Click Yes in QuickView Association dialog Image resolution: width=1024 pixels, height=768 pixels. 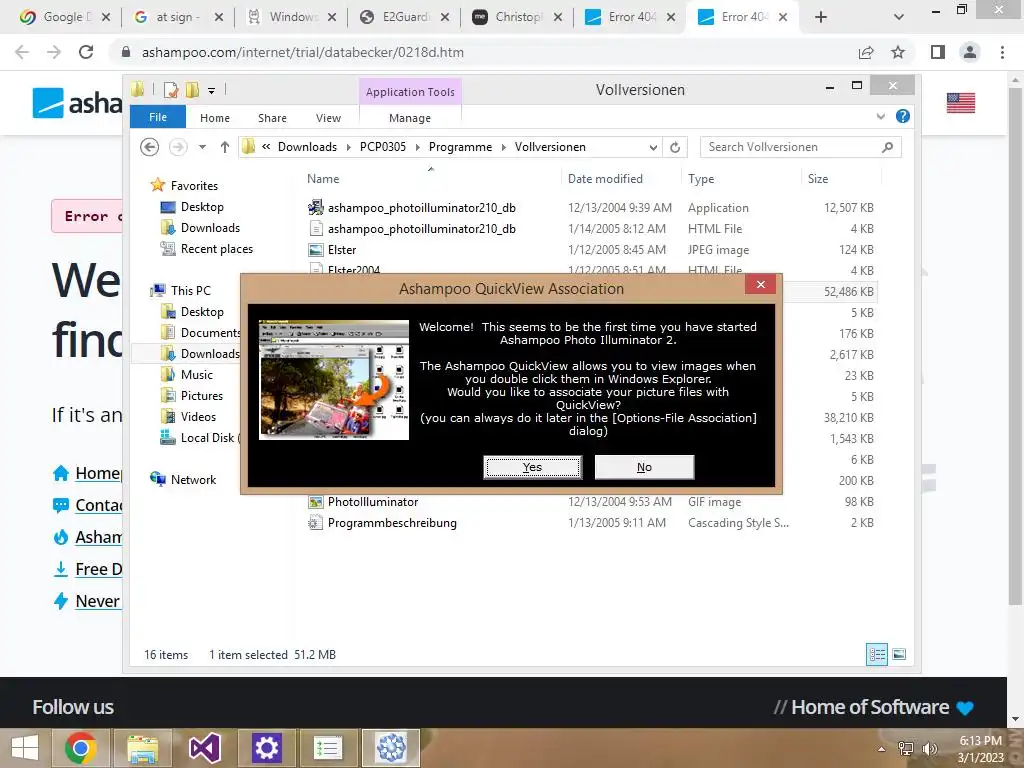click(x=532, y=467)
